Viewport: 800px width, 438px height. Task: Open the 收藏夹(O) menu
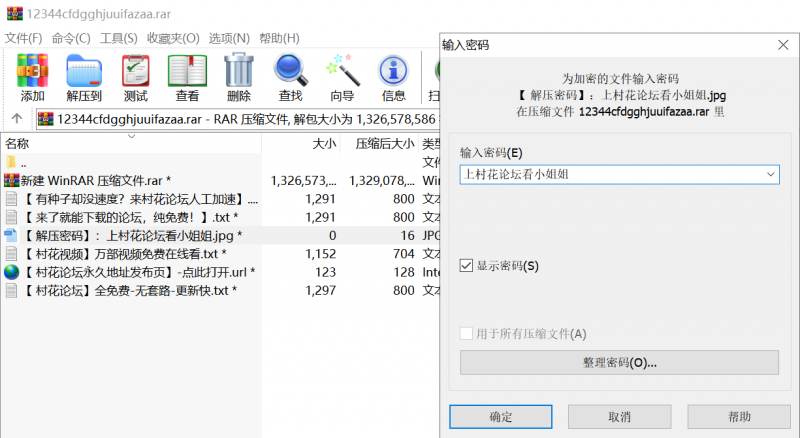point(172,38)
